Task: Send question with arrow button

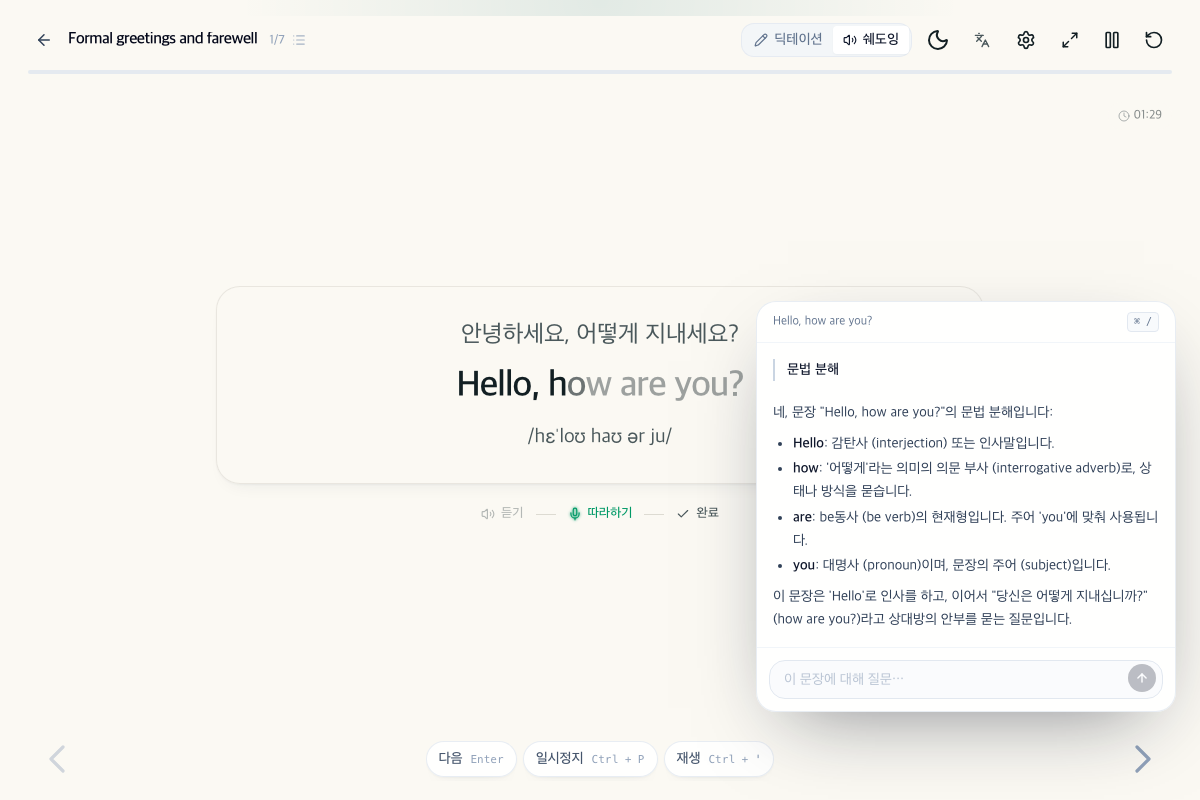Action: pos(1142,678)
